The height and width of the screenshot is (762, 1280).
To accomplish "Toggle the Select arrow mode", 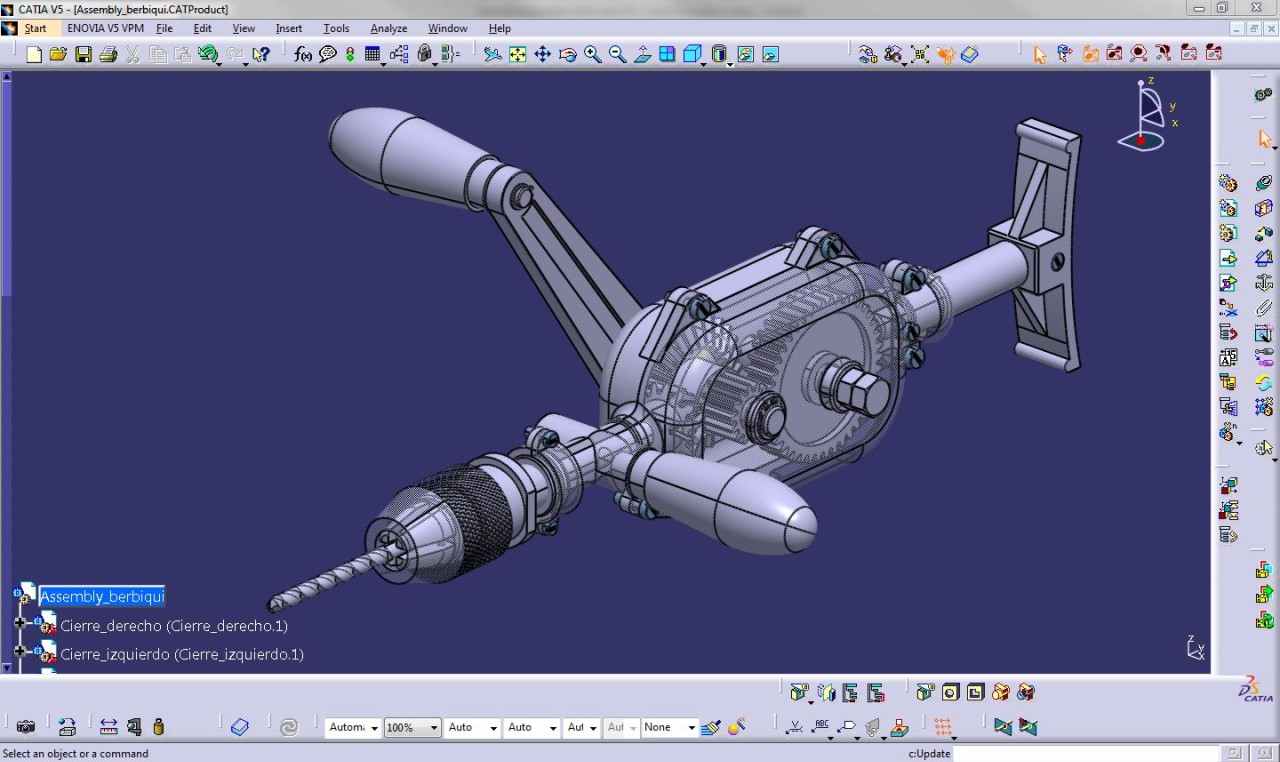I will pyautogui.click(x=1040, y=54).
